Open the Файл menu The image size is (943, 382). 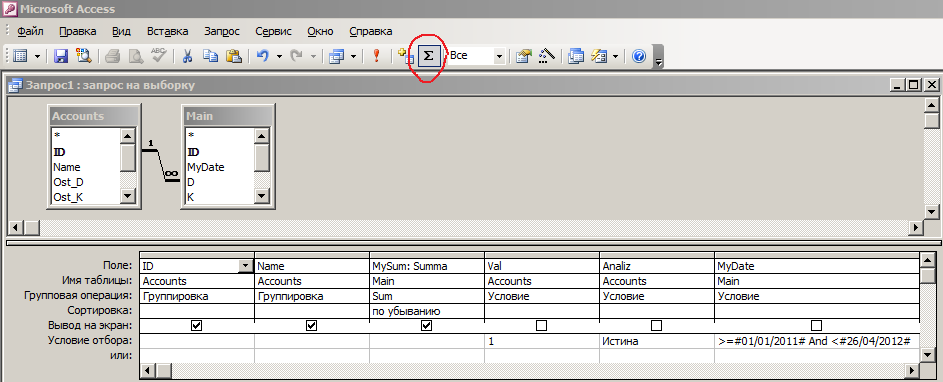30,31
